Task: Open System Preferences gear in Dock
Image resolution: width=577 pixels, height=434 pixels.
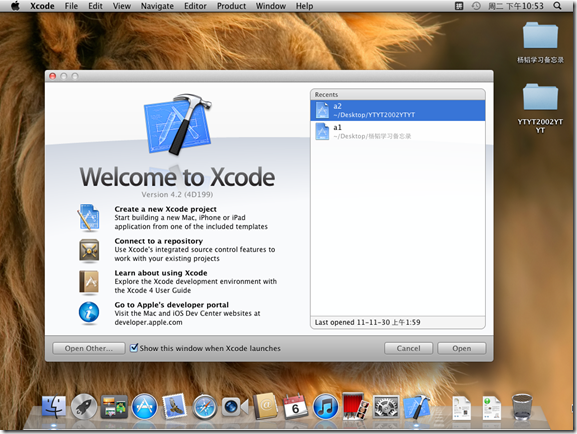Action: click(x=386, y=407)
